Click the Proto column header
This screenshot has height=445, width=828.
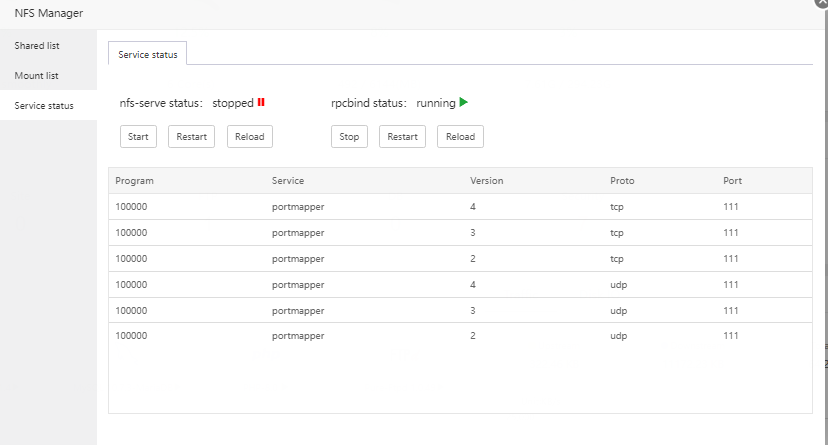coord(622,181)
